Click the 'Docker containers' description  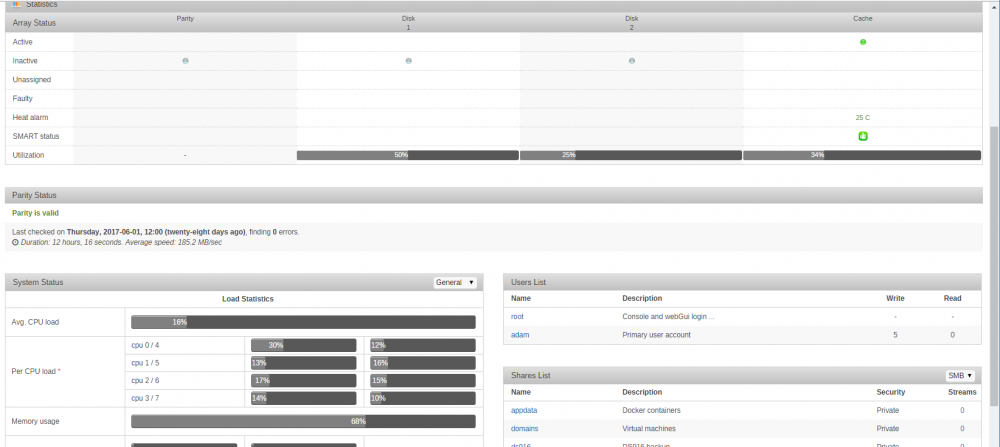pyautogui.click(x=651, y=410)
